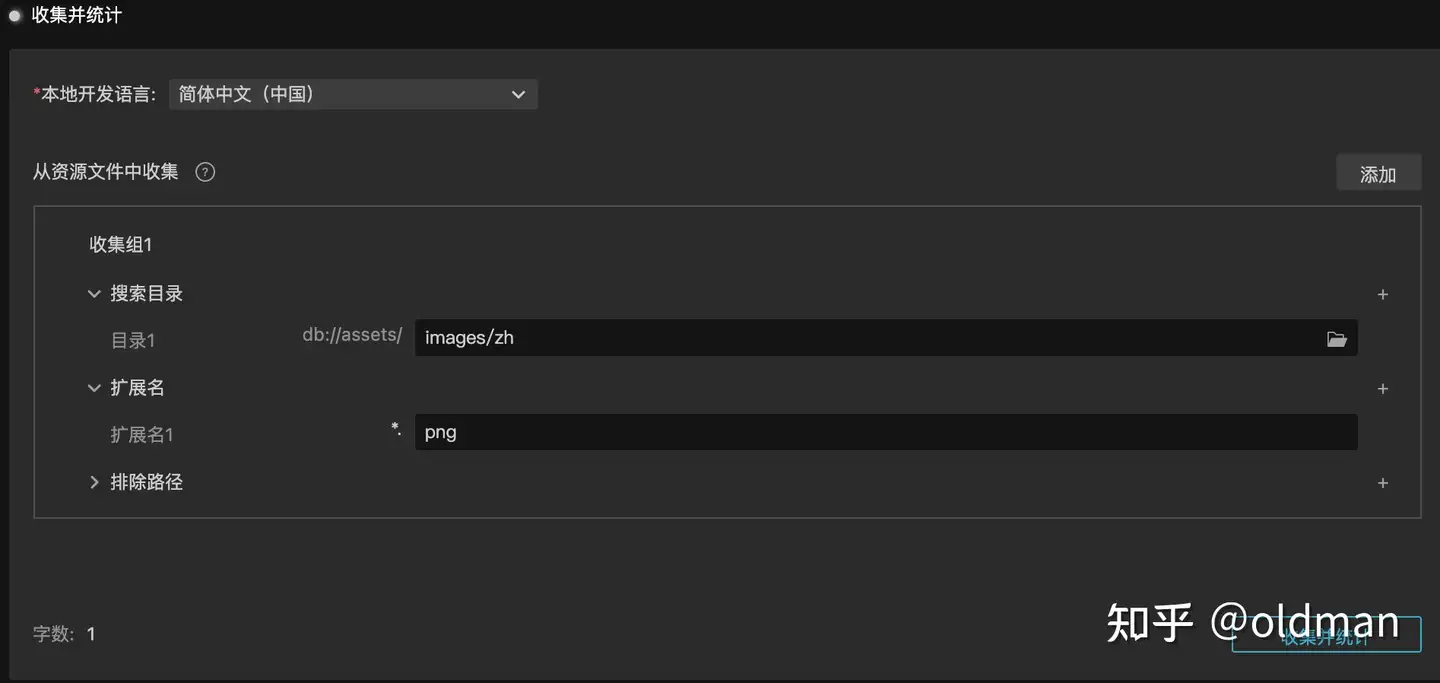Click the help icon beside 从资源文件中收集
The width and height of the screenshot is (1440, 683).
205,172
